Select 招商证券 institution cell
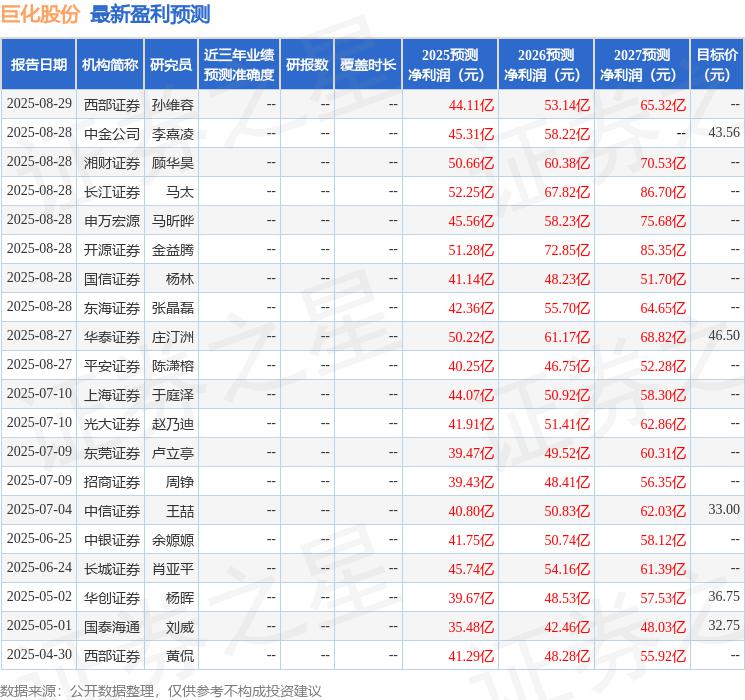745x700 pixels. click(x=112, y=482)
